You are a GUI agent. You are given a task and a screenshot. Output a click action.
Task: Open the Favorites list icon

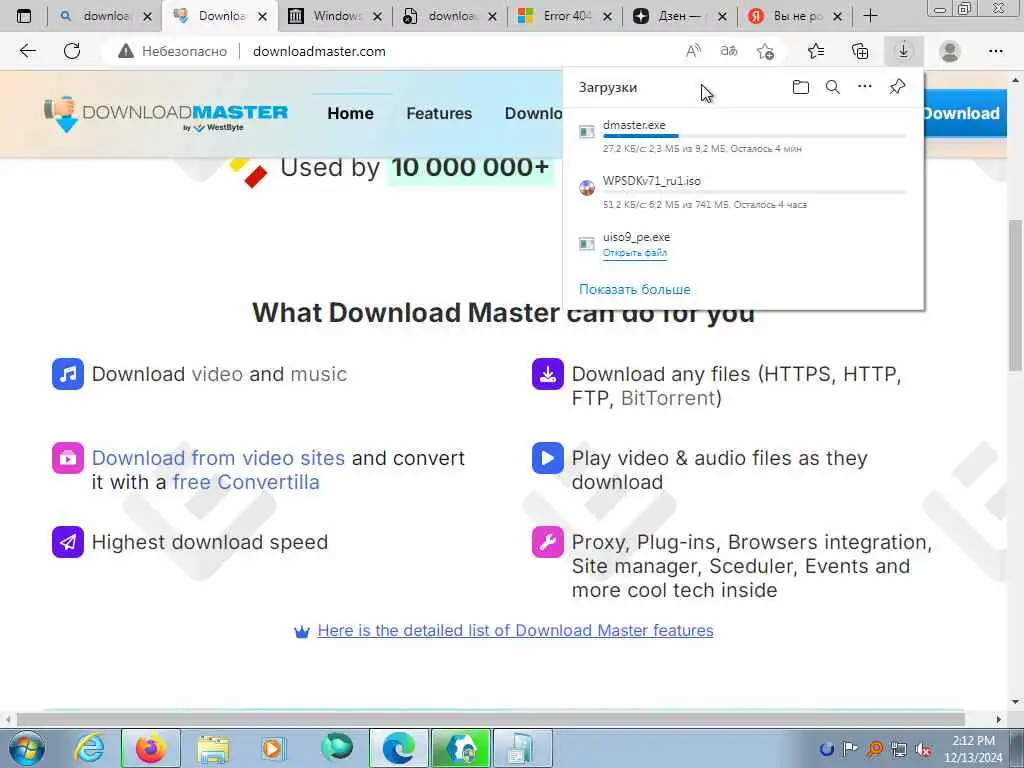pyautogui.click(x=816, y=51)
